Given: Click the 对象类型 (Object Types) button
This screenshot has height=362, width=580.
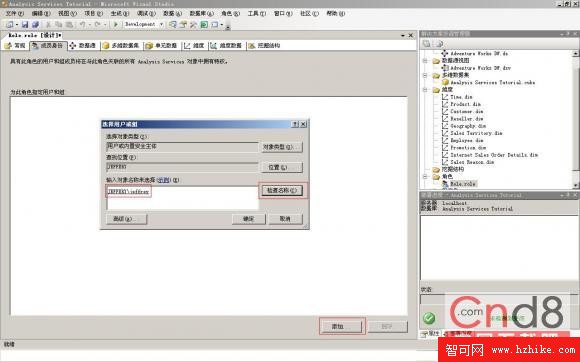Looking at the screenshot, I should coord(282,147).
